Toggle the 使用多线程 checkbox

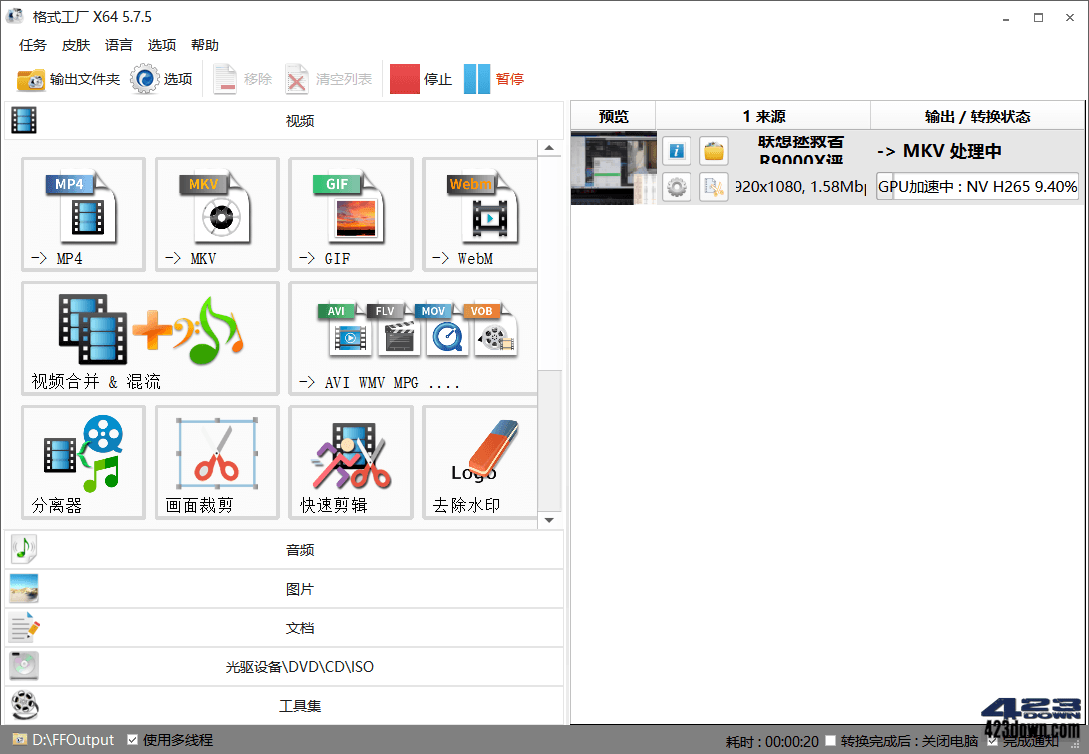133,740
